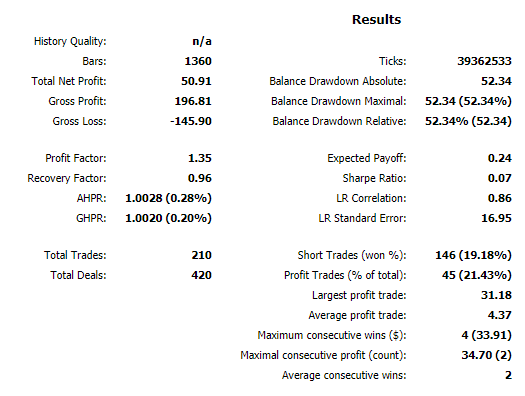This screenshot has height=396, width=525.
Task: Select the AHPR value 1.0028 (0.28%)
Action: coord(168,198)
